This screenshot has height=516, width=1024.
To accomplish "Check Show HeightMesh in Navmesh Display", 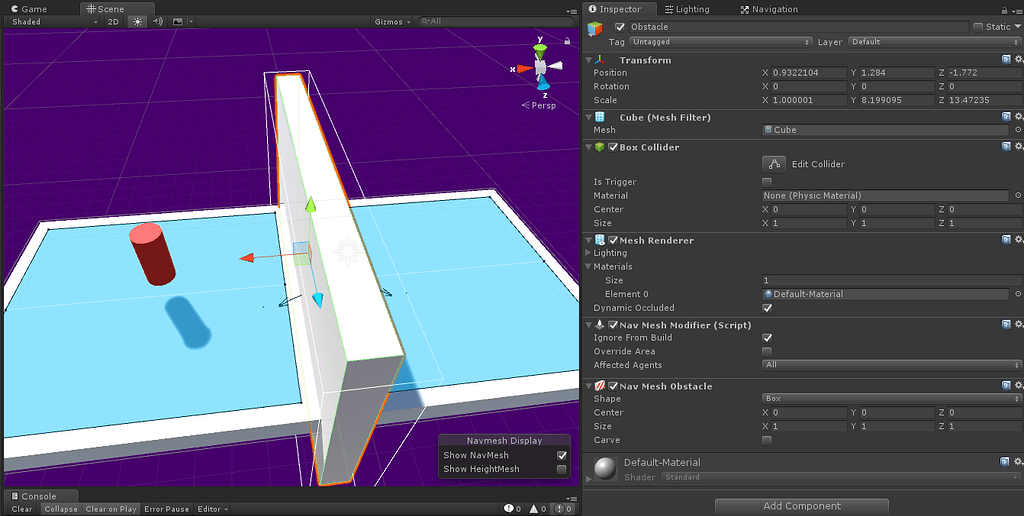I will [561, 469].
